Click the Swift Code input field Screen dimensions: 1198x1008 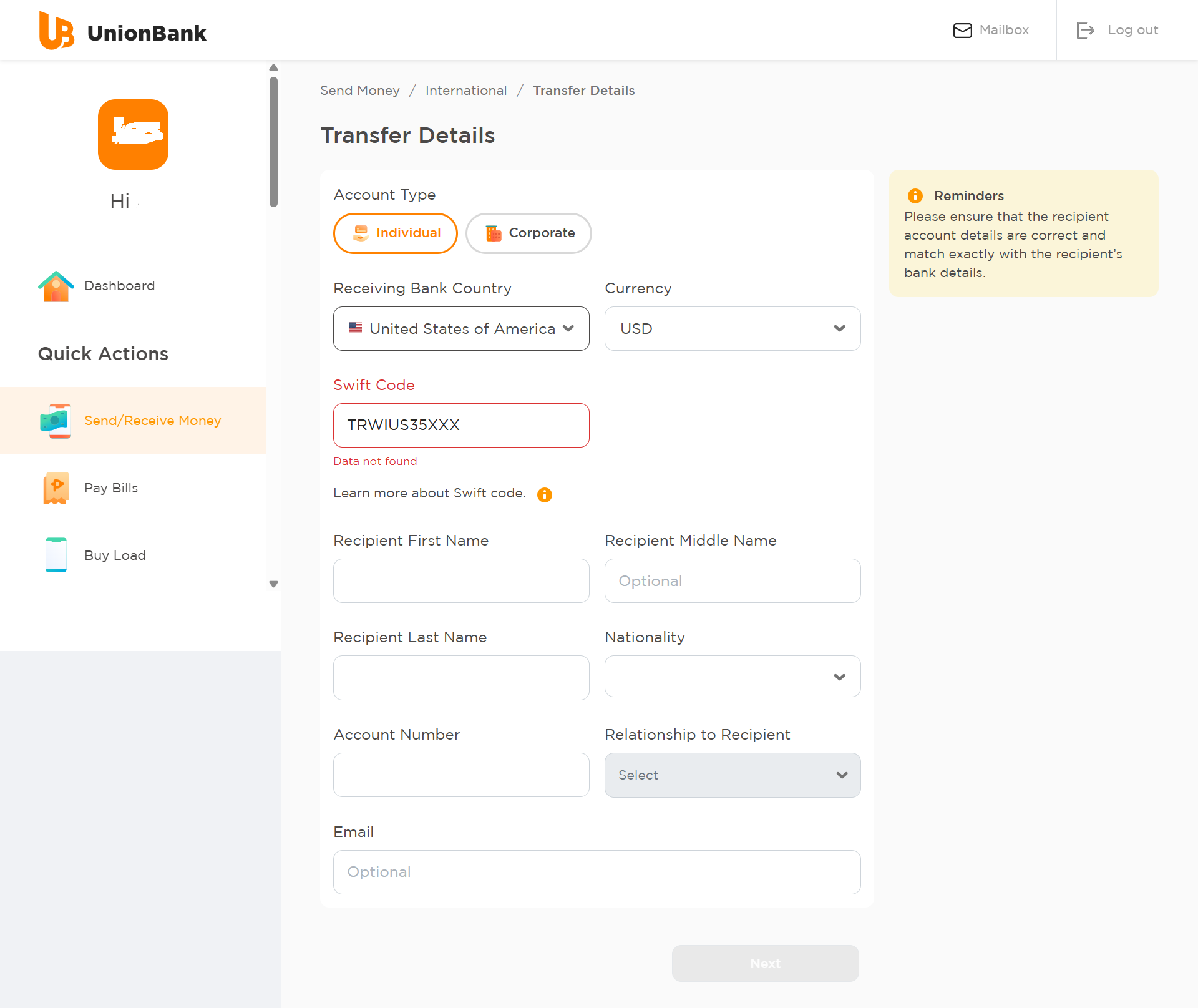pyautogui.click(x=461, y=425)
